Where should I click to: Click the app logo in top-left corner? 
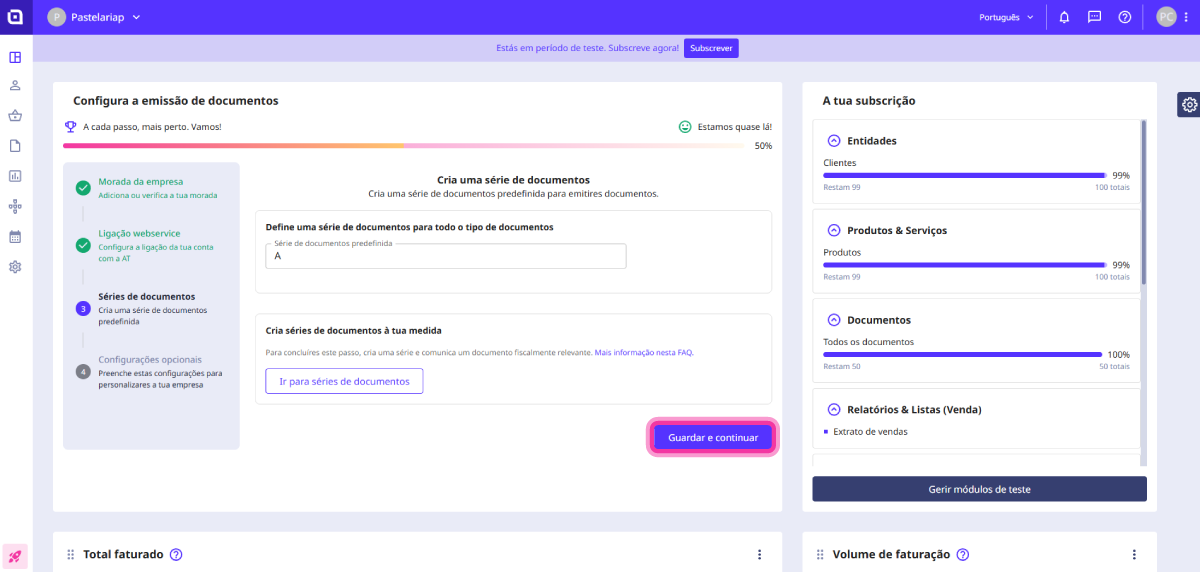pos(16,17)
